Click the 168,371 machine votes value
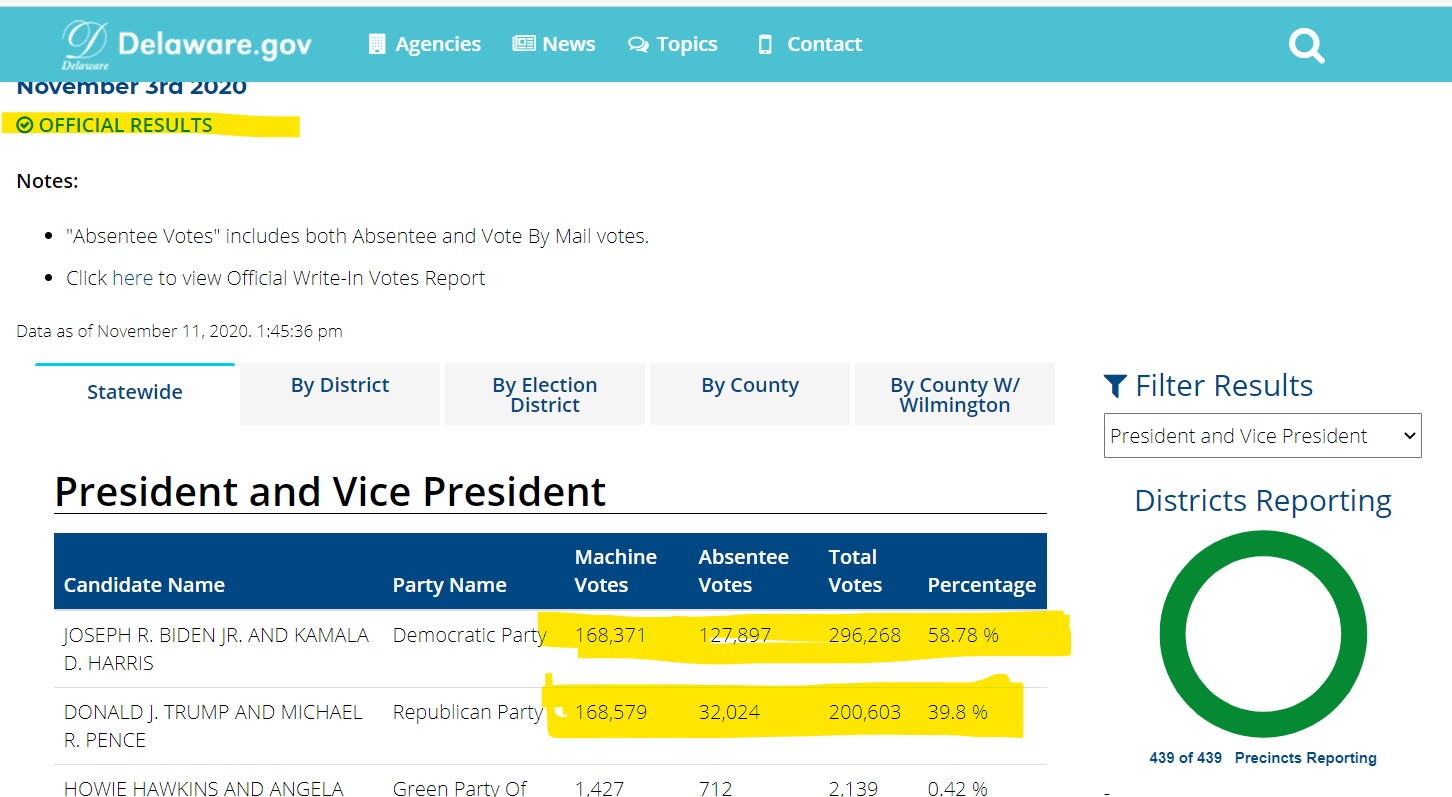Screen dimensions: 1452x797 [610, 635]
